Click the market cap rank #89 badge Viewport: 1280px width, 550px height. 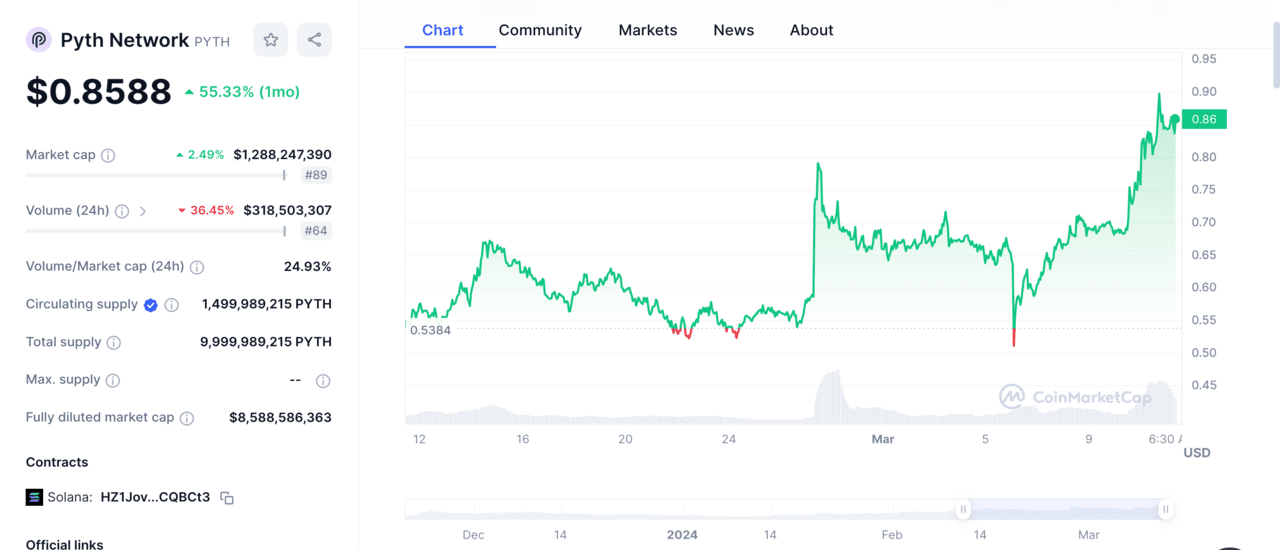[316, 175]
